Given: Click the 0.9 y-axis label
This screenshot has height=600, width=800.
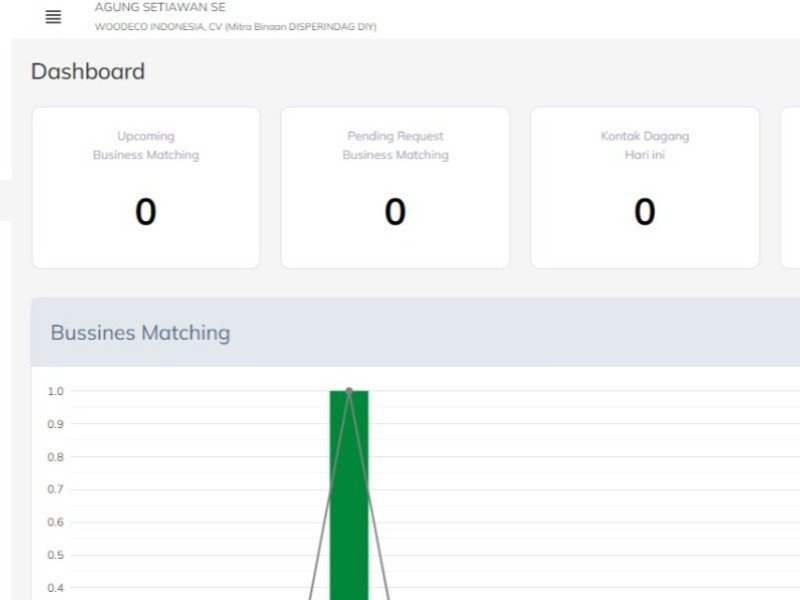Looking at the screenshot, I should coord(56,424).
